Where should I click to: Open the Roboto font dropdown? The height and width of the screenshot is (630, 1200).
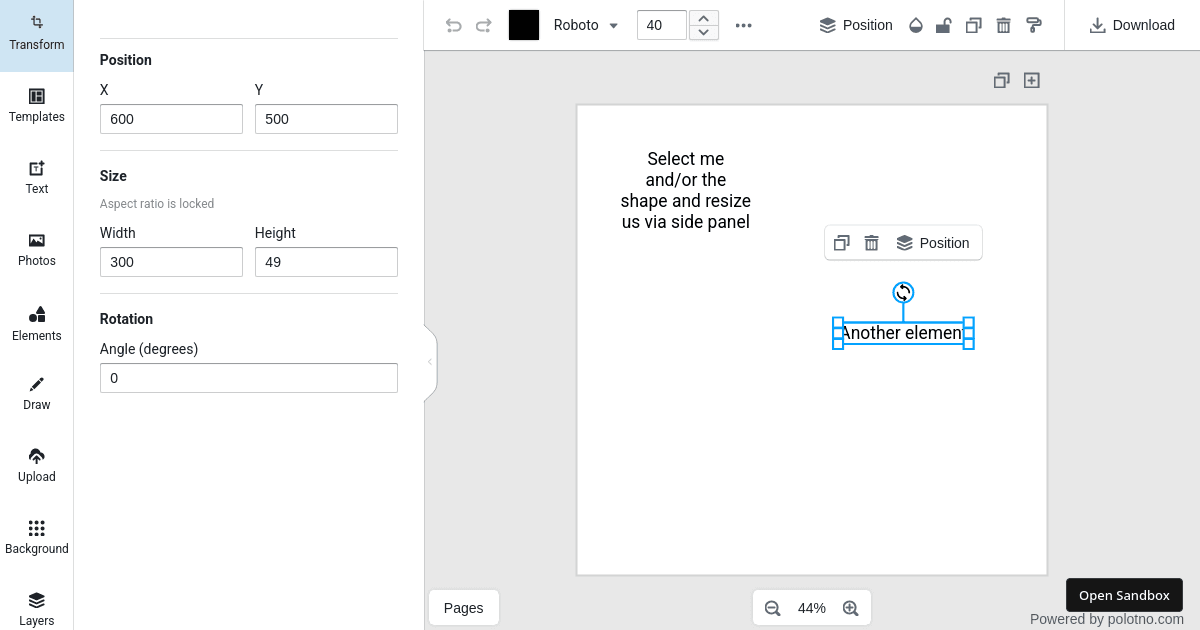click(586, 25)
